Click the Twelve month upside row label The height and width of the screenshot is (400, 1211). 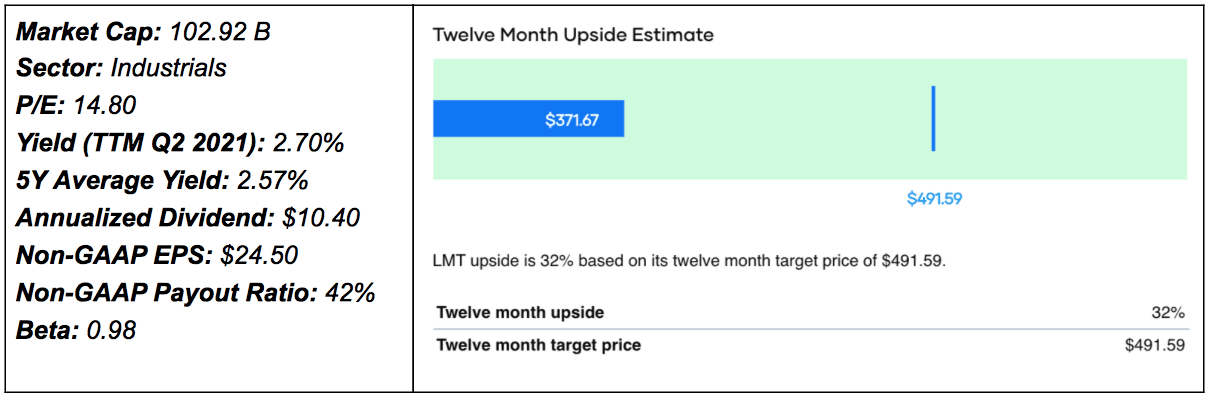pyautogui.click(x=520, y=312)
